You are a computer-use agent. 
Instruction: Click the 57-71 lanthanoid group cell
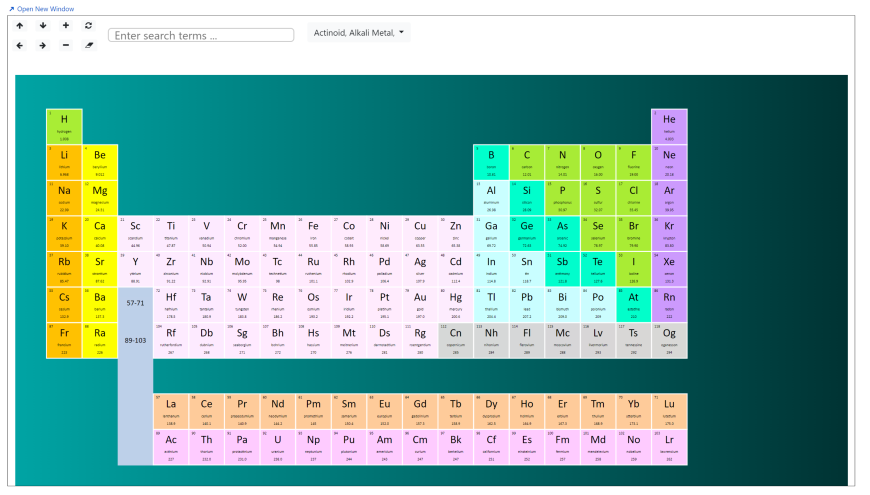click(x=135, y=303)
